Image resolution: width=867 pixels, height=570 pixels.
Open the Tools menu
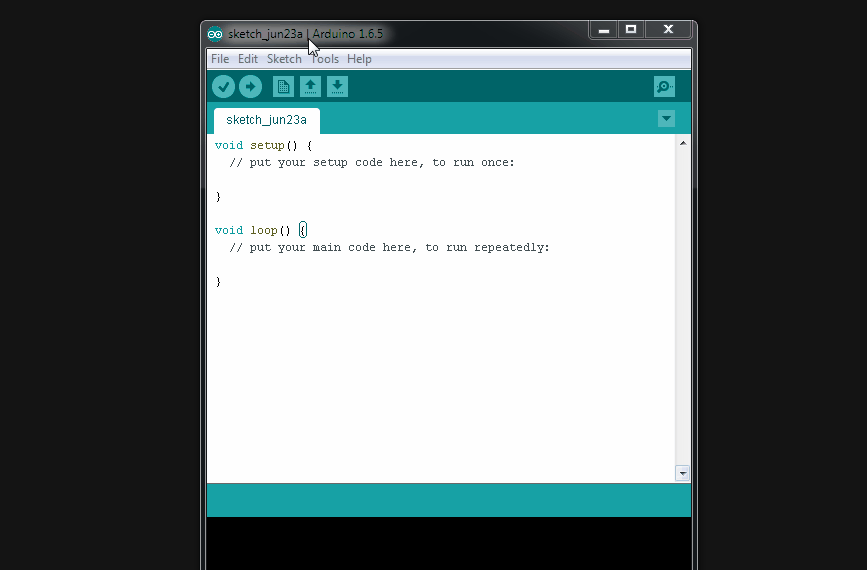pyautogui.click(x=325, y=59)
